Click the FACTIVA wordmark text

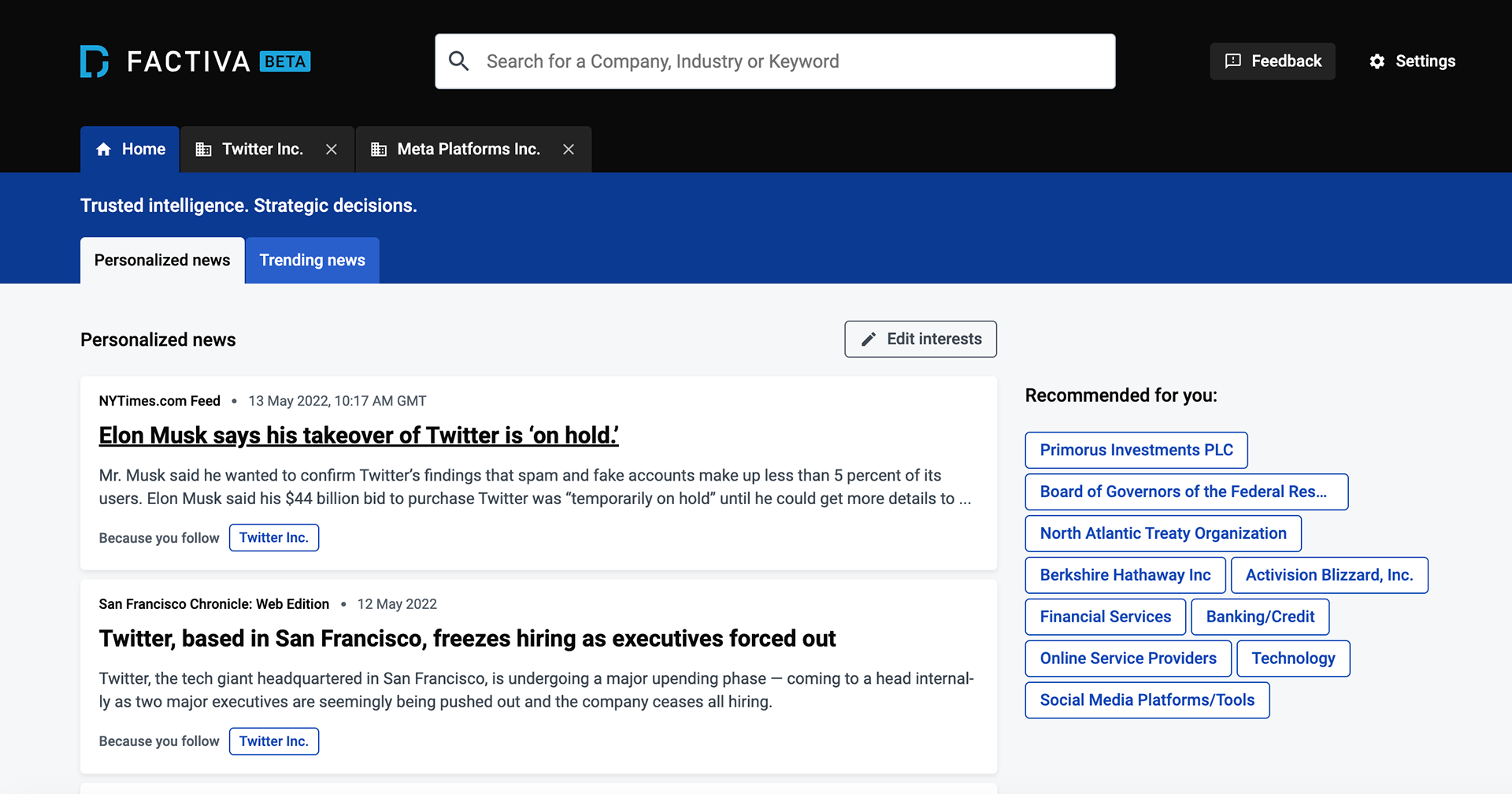pos(188,61)
